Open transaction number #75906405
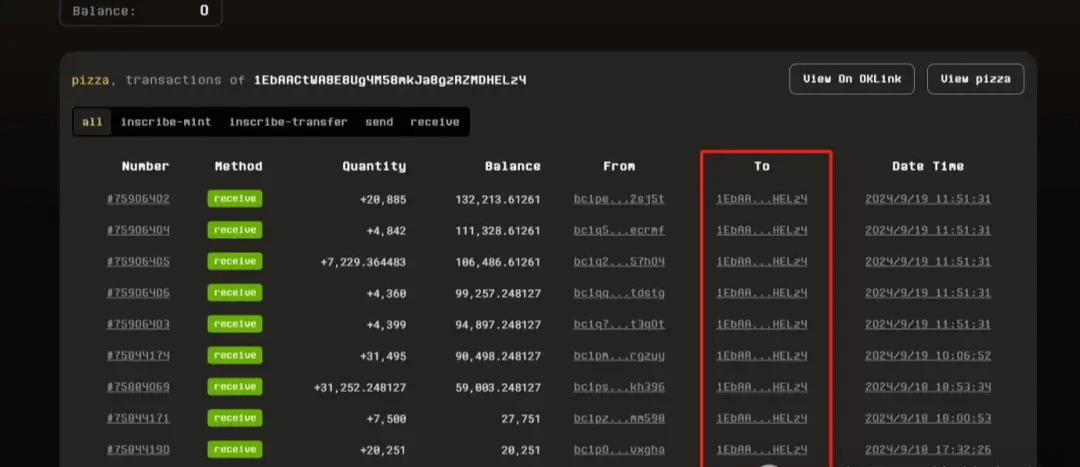This screenshot has width=1080, height=467. (x=138, y=262)
